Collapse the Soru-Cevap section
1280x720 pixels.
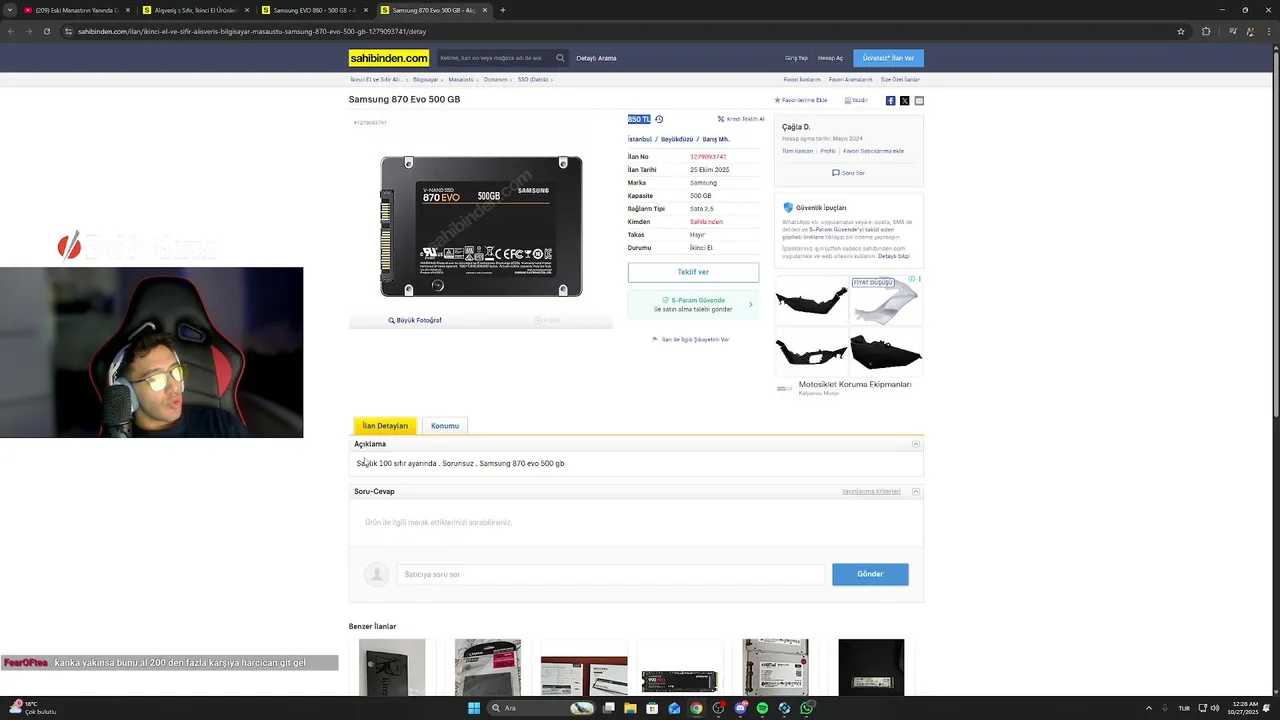(x=915, y=491)
